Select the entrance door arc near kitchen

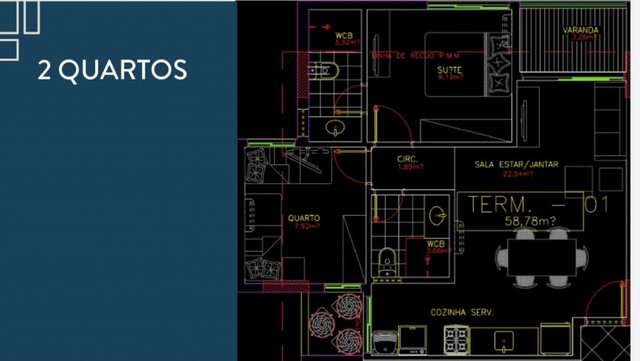tap(605, 303)
